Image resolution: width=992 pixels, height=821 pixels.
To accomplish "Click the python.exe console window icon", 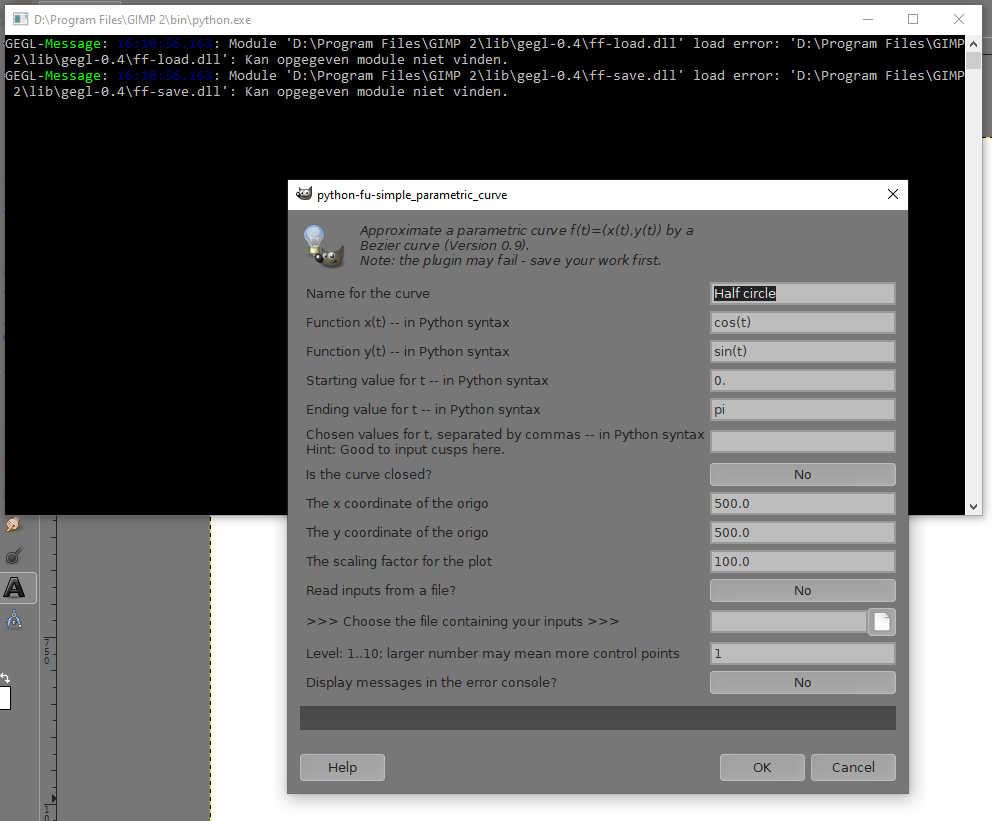I will (20, 20).
